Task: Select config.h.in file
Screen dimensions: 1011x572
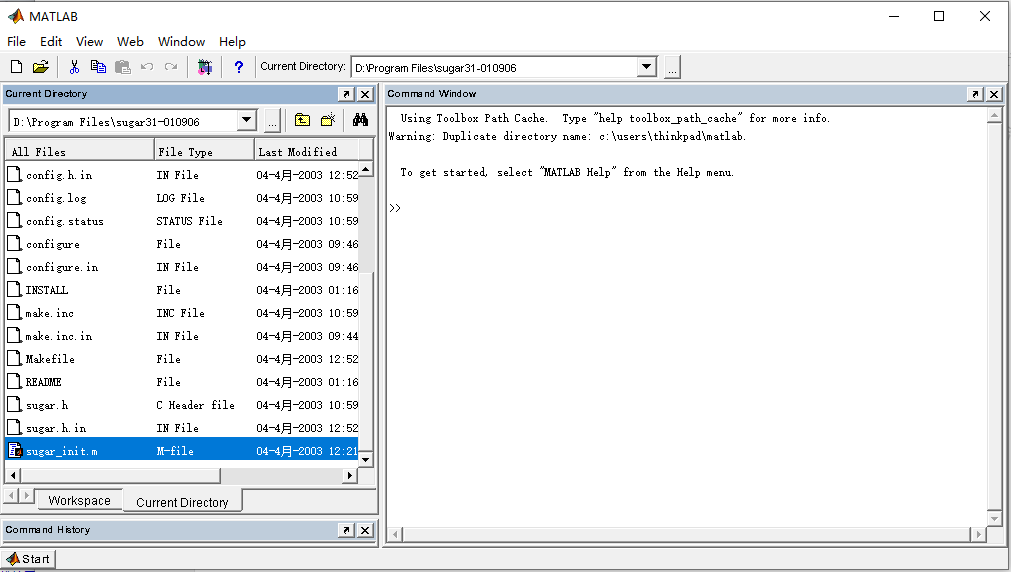Action: point(182,175)
